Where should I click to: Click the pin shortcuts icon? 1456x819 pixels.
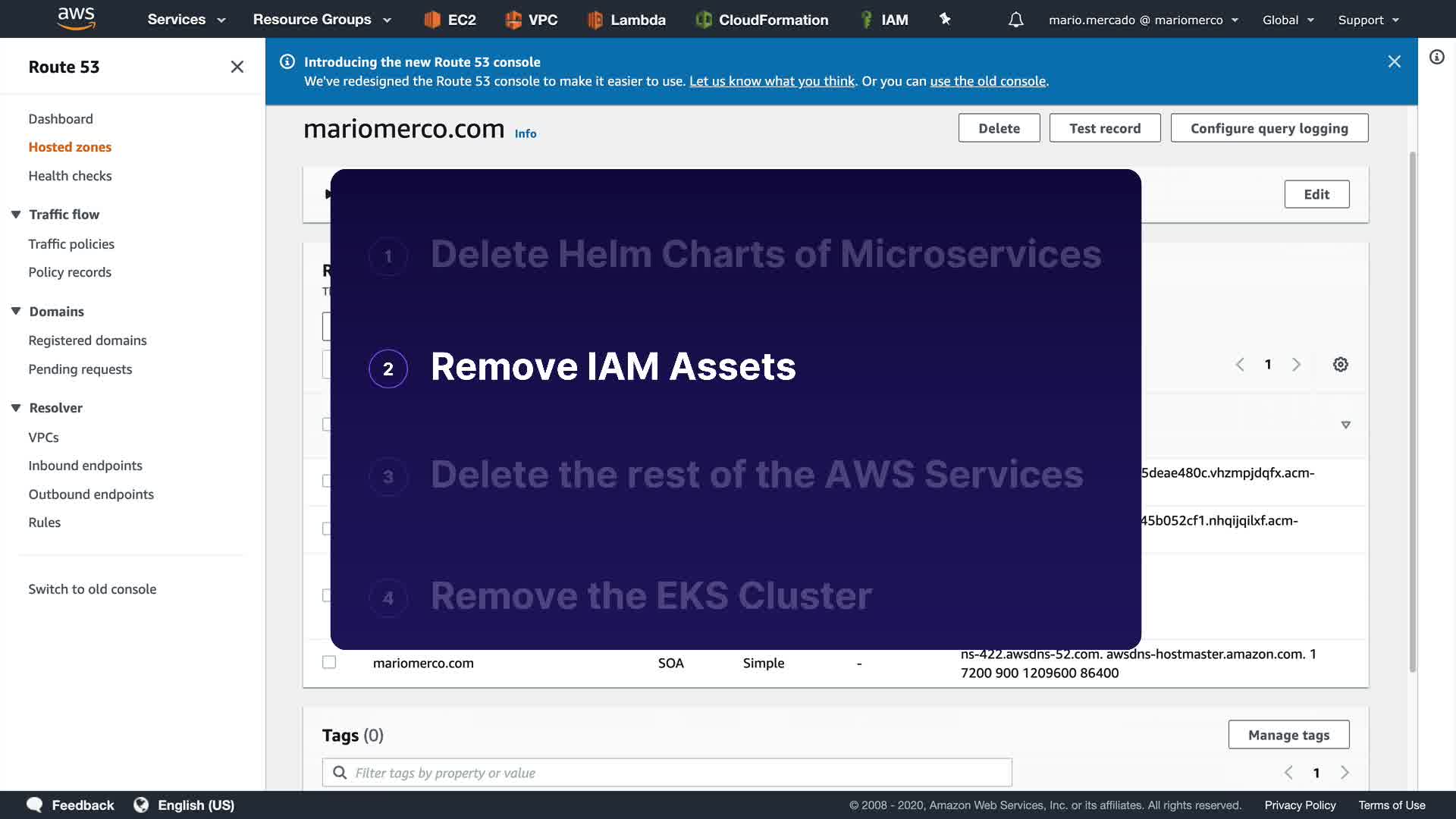(x=945, y=19)
